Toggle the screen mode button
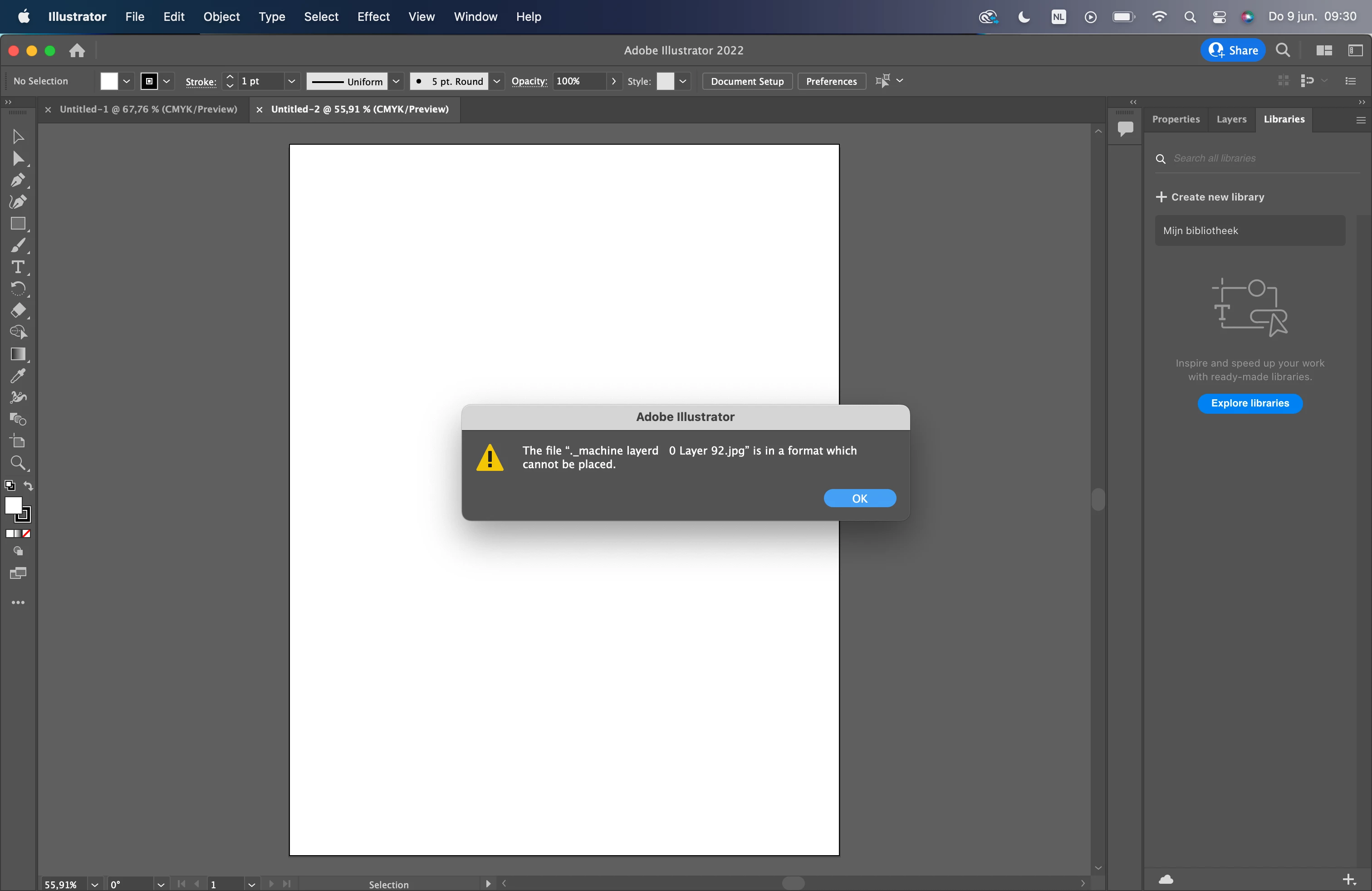 click(18, 573)
